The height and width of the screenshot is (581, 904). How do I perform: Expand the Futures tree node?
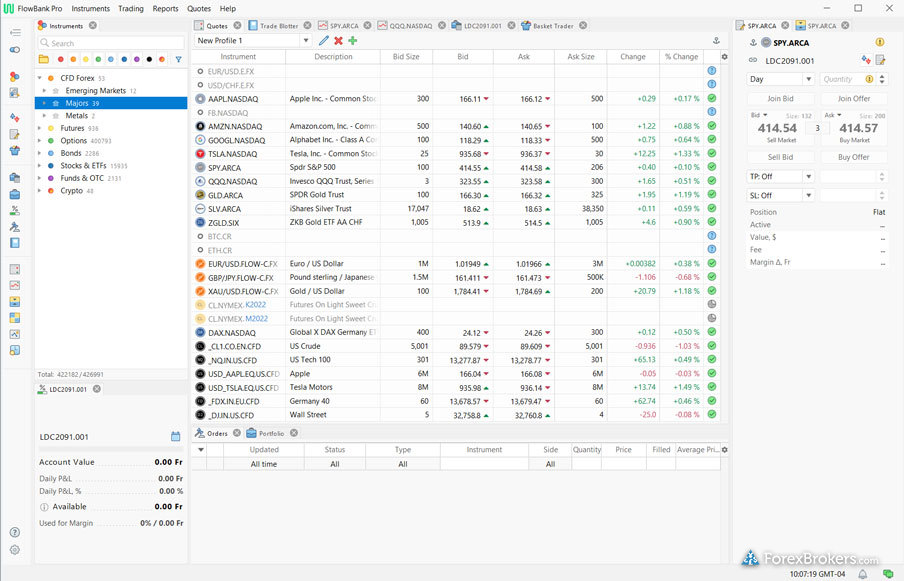(x=39, y=128)
